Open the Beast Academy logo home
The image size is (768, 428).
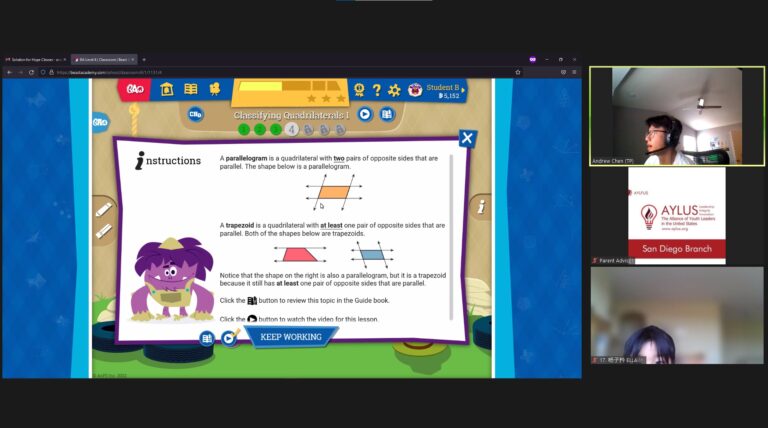point(134,89)
